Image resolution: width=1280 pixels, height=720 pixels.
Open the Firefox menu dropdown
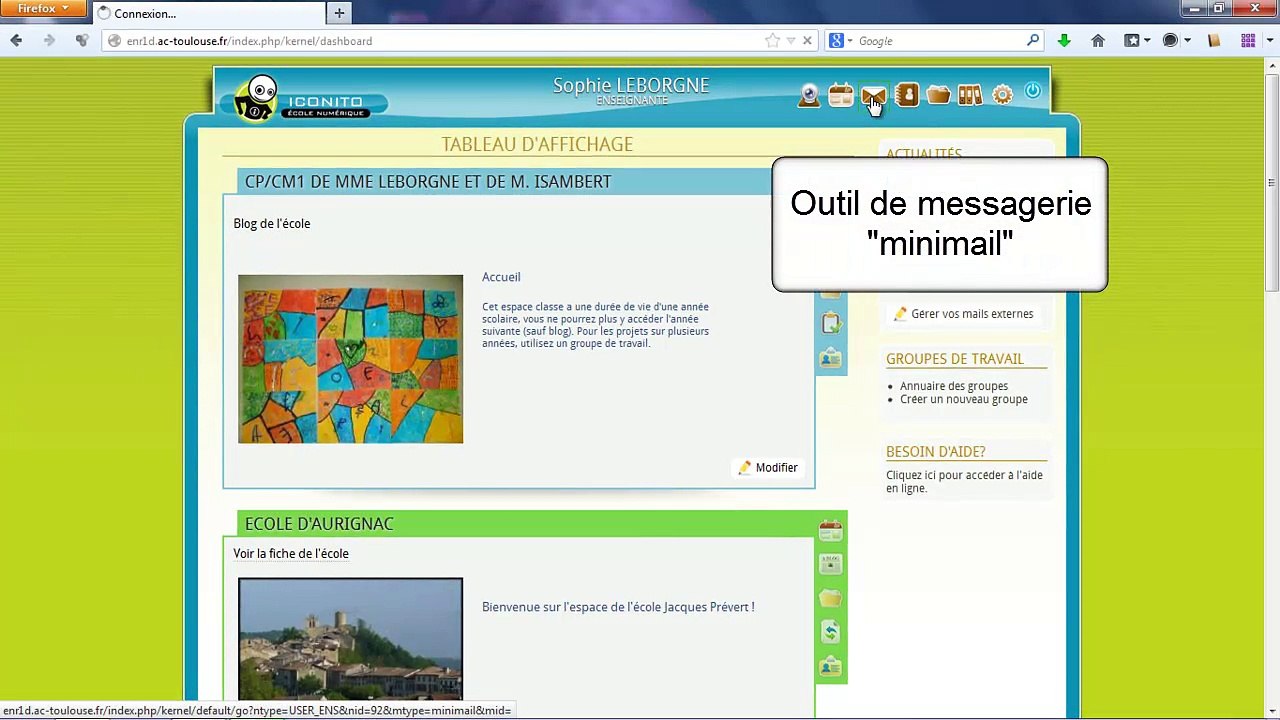point(44,9)
